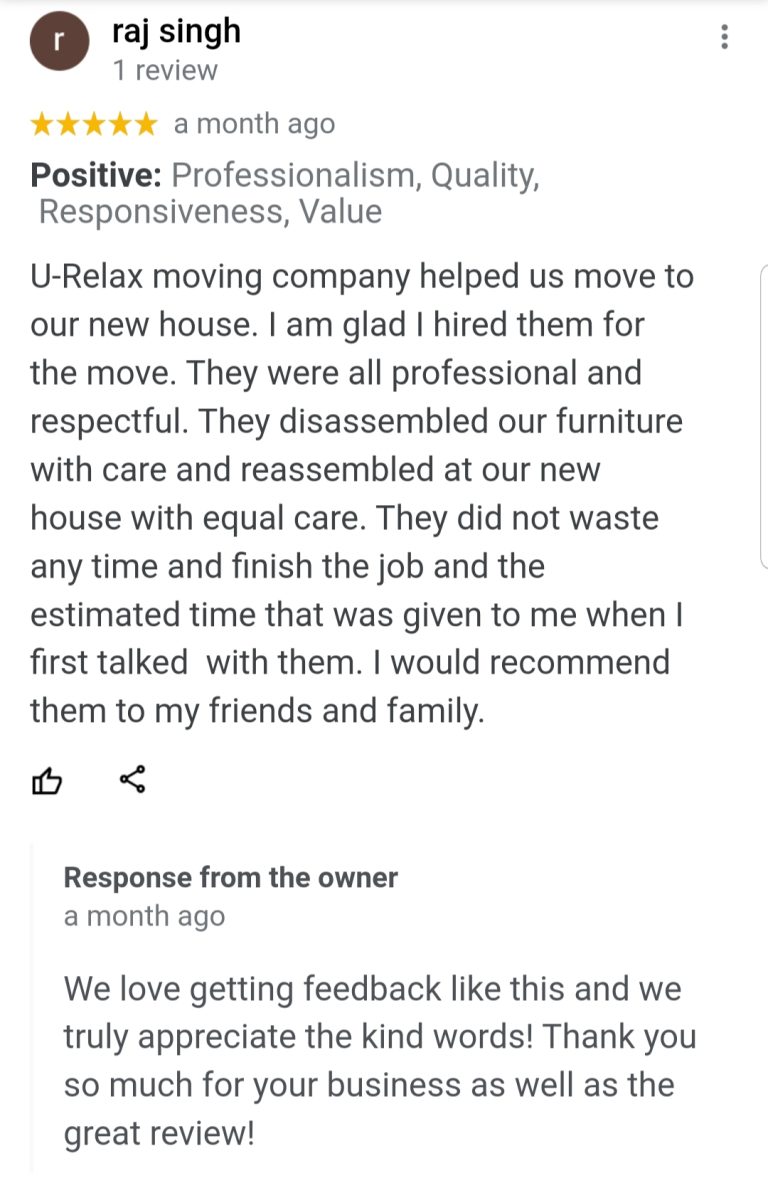
Task: View the reviewer's 1 review count
Action: click(164, 71)
